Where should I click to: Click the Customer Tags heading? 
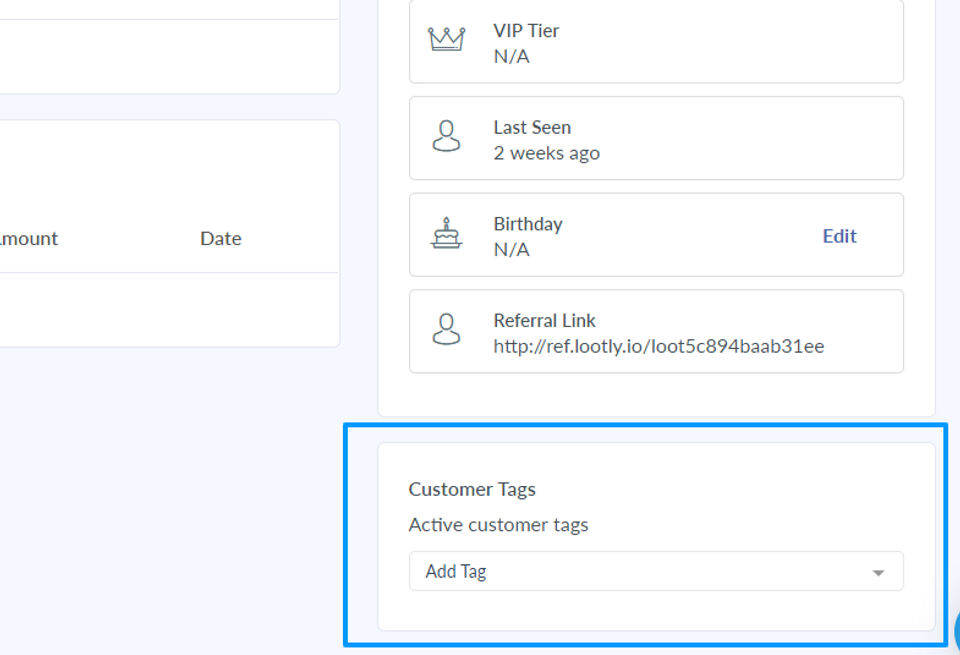click(x=472, y=489)
